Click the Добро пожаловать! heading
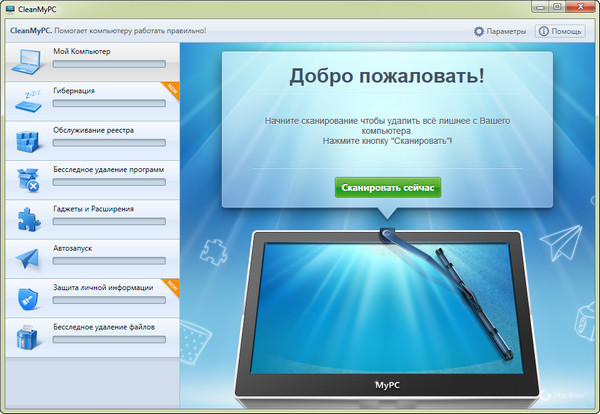 [x=387, y=76]
